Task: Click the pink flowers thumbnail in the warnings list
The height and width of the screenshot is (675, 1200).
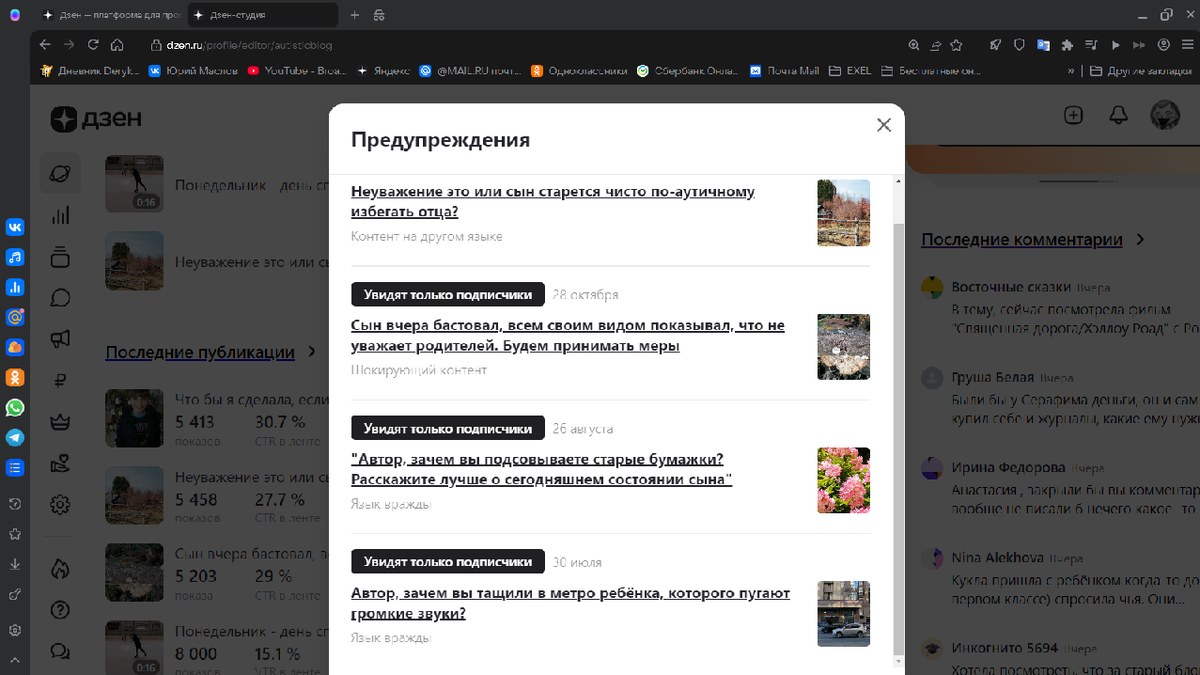Action: 843,480
